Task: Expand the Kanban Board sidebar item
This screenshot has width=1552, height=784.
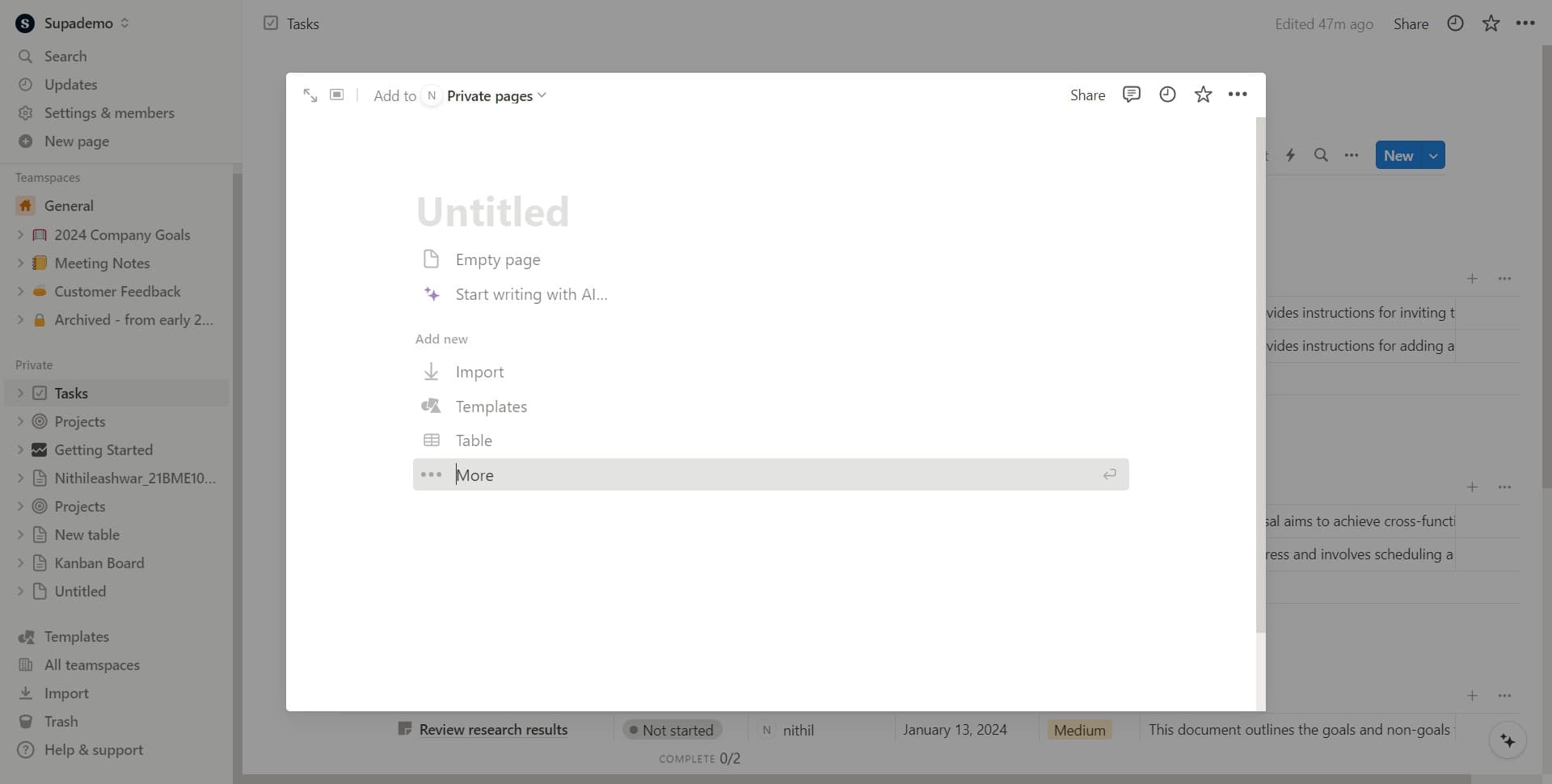Action: [20, 563]
